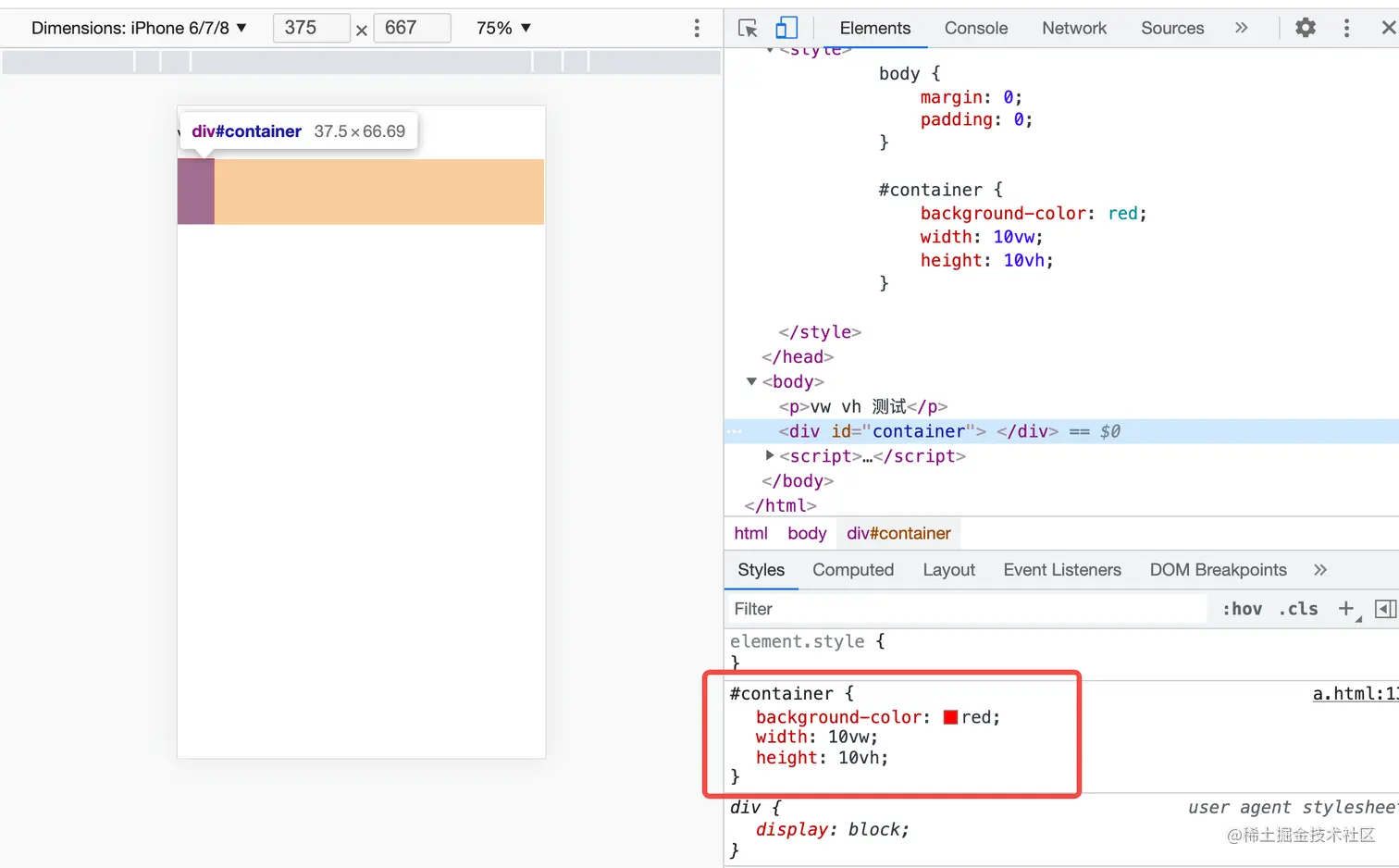
Task: Switch to the Console tab
Action: coord(975,28)
